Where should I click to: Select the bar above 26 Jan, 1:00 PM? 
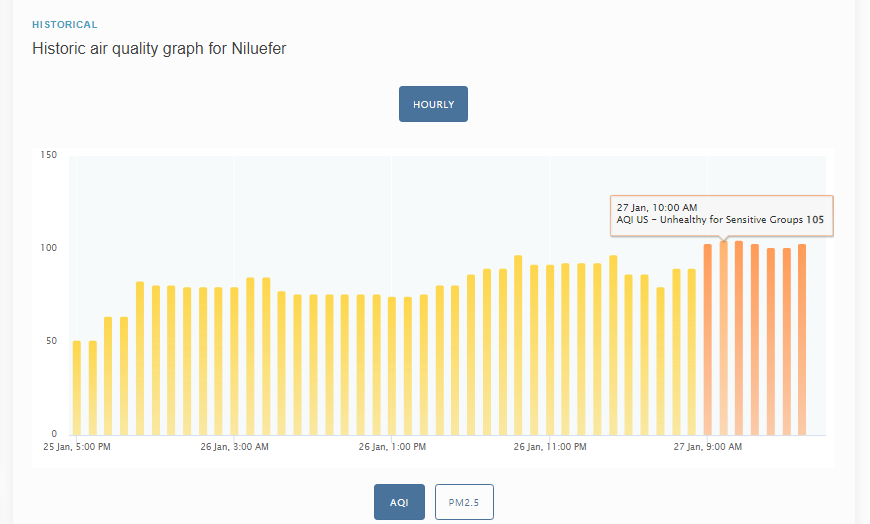[392, 366]
